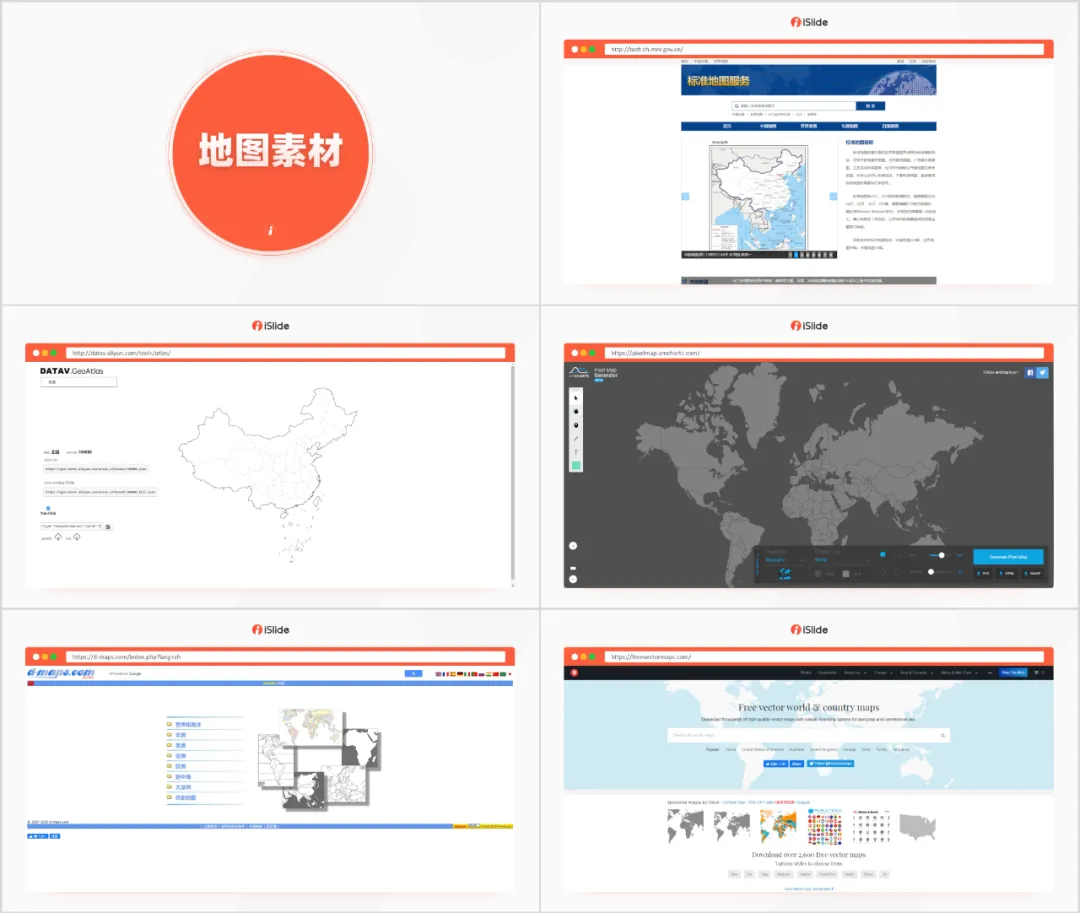Click the Facebook Like button on freevectormaps
The width and height of the screenshot is (1080, 913).
[775, 764]
